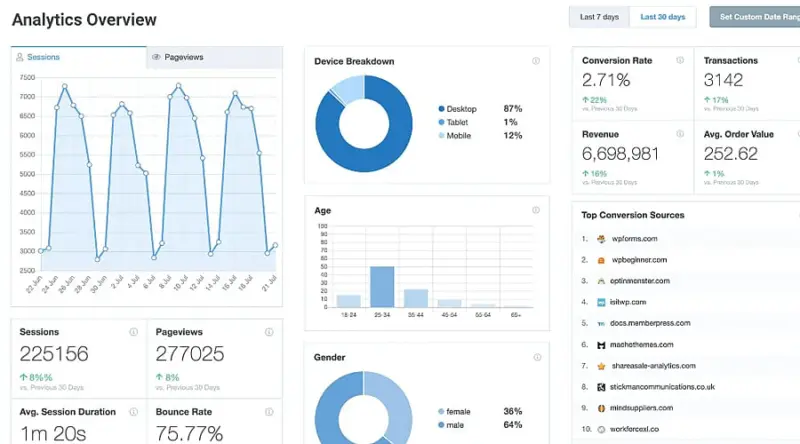The image size is (800, 444).
Task: Click the shareasale-analytics.com star favicon
Action: pyautogui.click(x=601, y=366)
